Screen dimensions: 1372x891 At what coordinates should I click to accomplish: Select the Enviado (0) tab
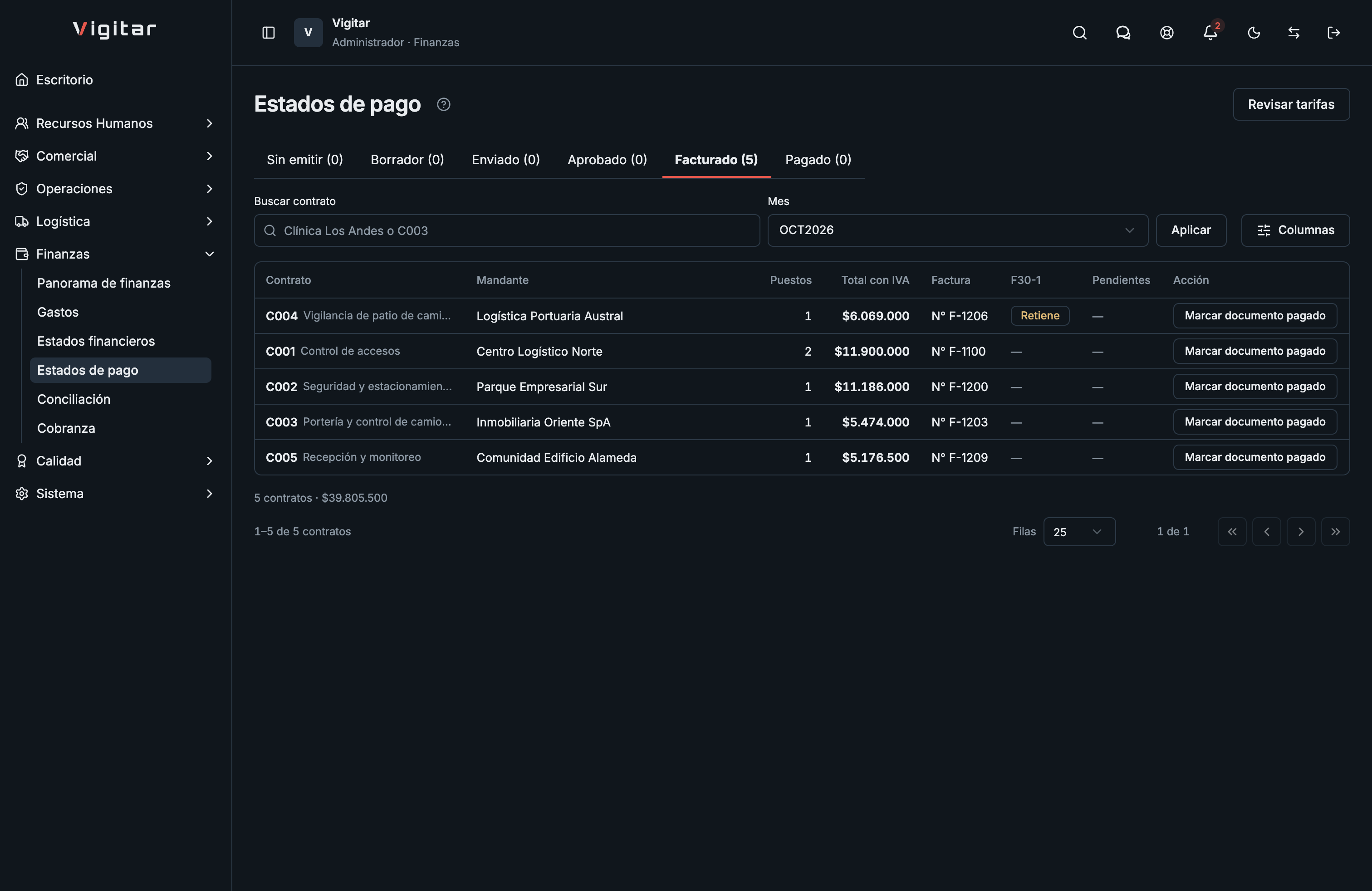tap(505, 160)
